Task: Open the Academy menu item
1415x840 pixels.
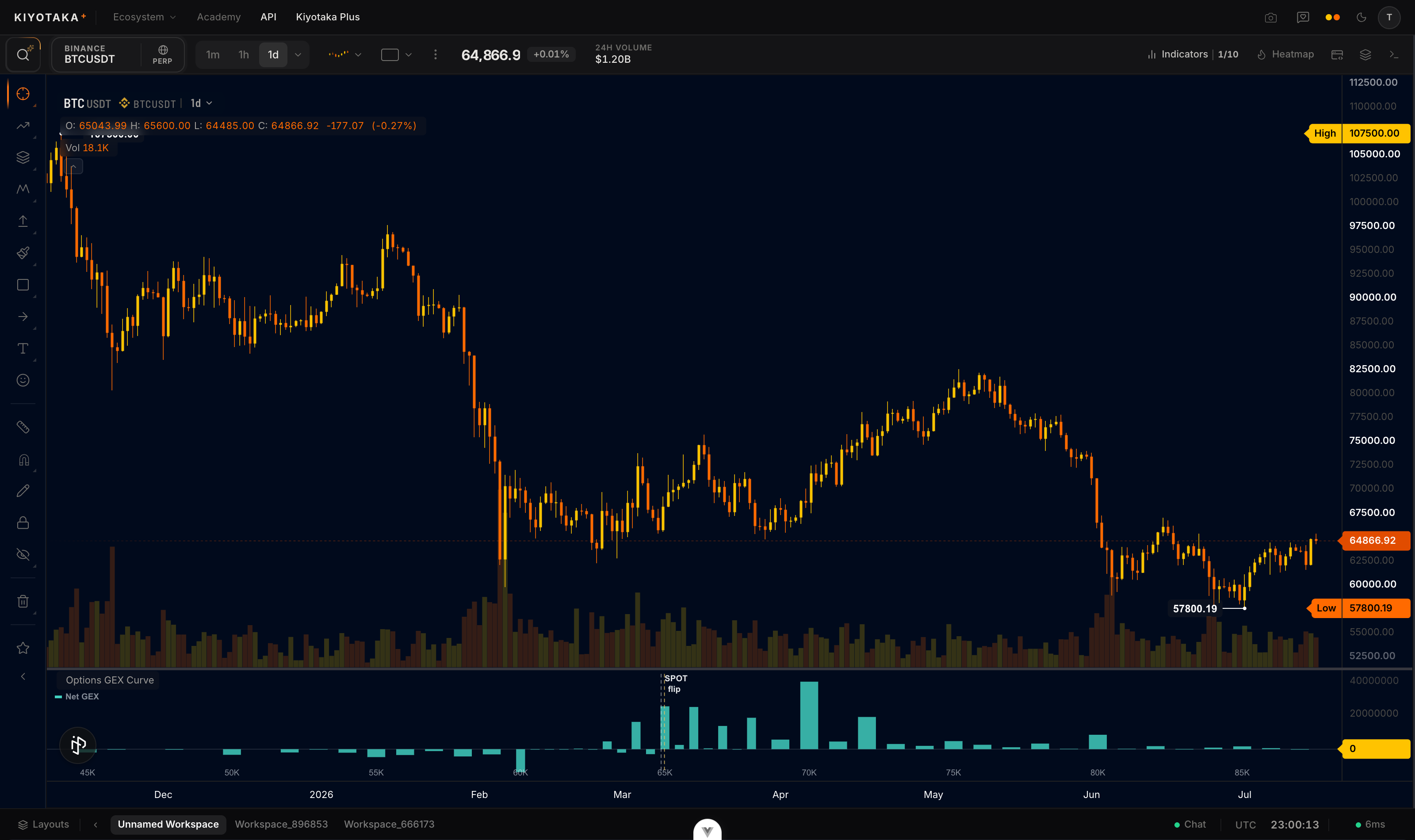Action: point(218,17)
